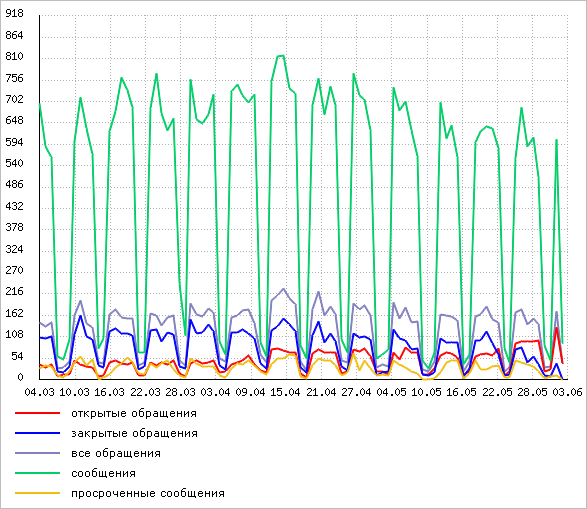Click the 54 y-axis value label
This screenshot has width=587, height=509.
tap(17, 356)
